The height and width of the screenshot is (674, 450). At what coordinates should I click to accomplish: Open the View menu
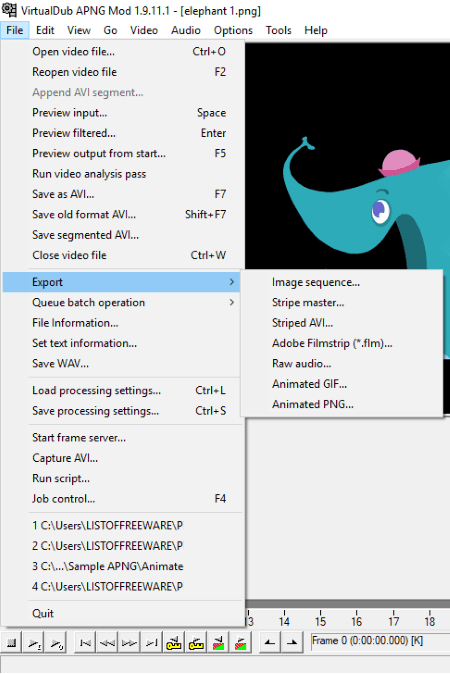(x=79, y=31)
